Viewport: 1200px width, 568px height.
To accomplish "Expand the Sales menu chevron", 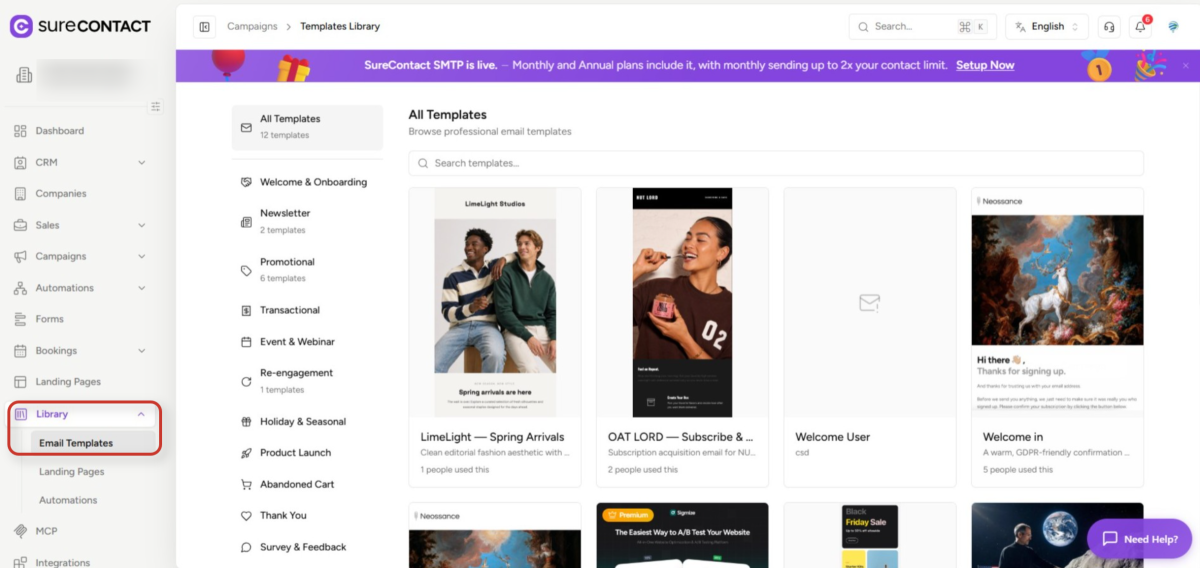I will 141,225.
